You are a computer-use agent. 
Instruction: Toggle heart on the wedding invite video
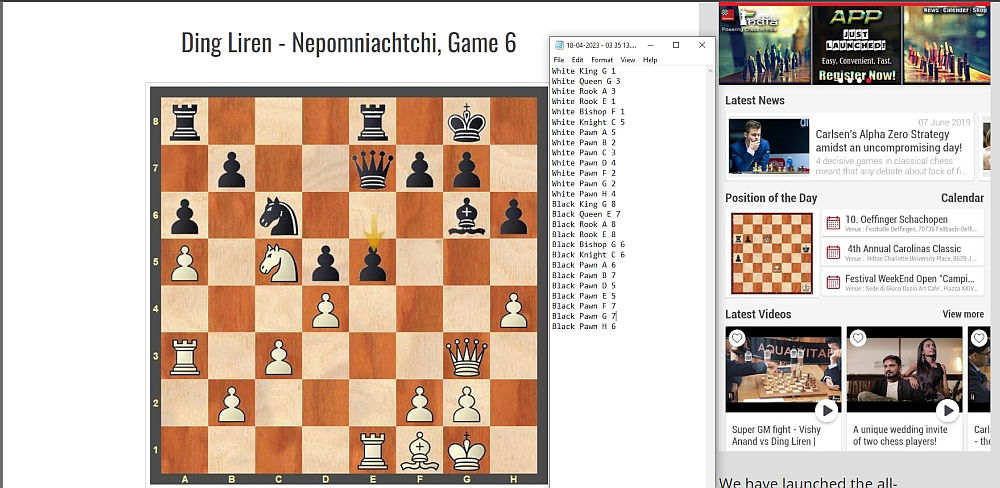[858, 338]
